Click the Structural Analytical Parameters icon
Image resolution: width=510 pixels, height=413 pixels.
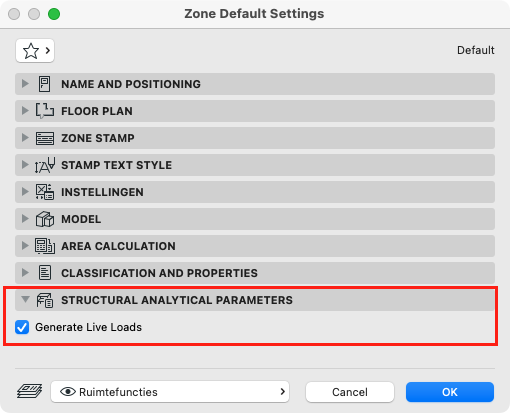tap(45, 300)
